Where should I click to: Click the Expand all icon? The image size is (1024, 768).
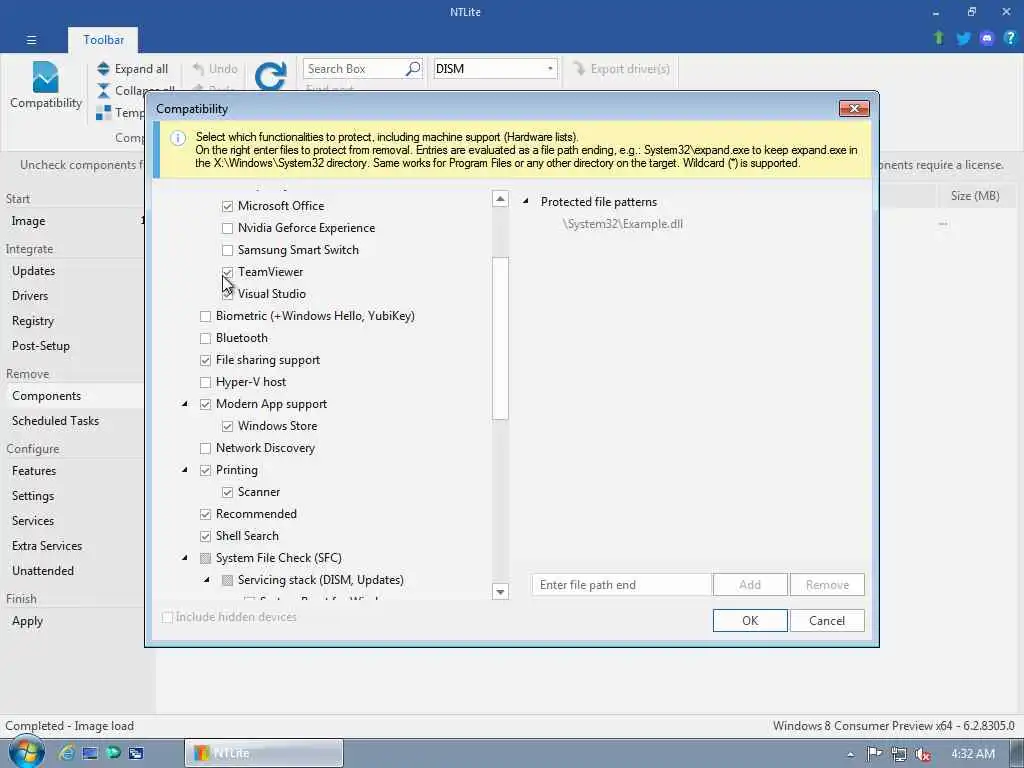point(103,69)
